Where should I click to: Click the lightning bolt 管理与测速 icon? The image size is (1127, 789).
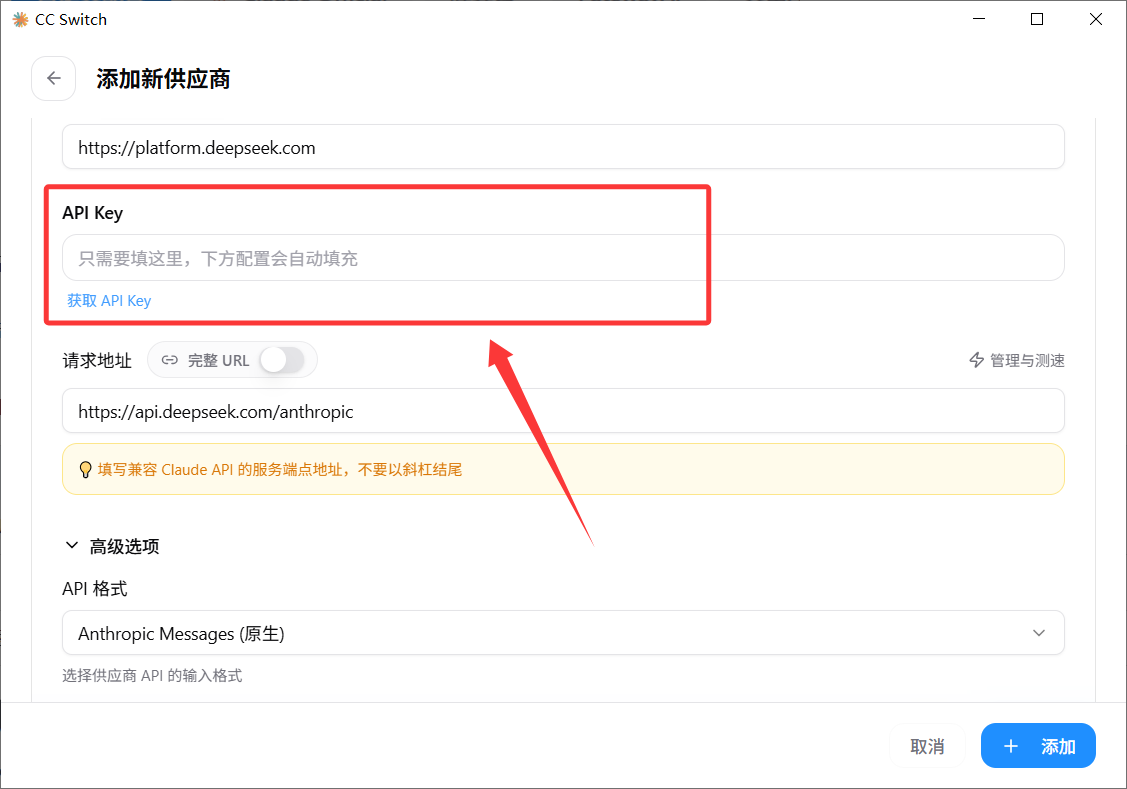coord(976,360)
